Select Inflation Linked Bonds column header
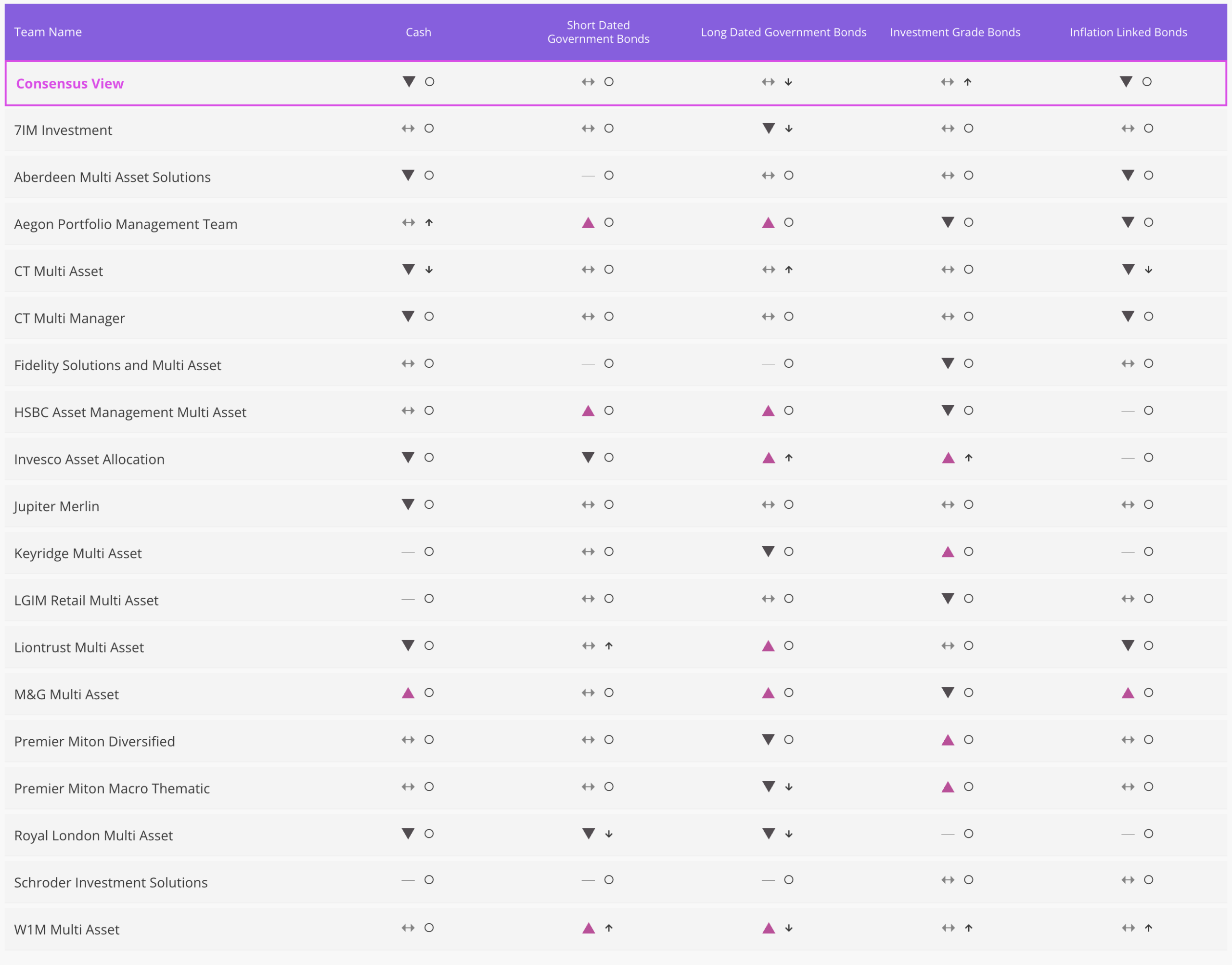 [1129, 32]
